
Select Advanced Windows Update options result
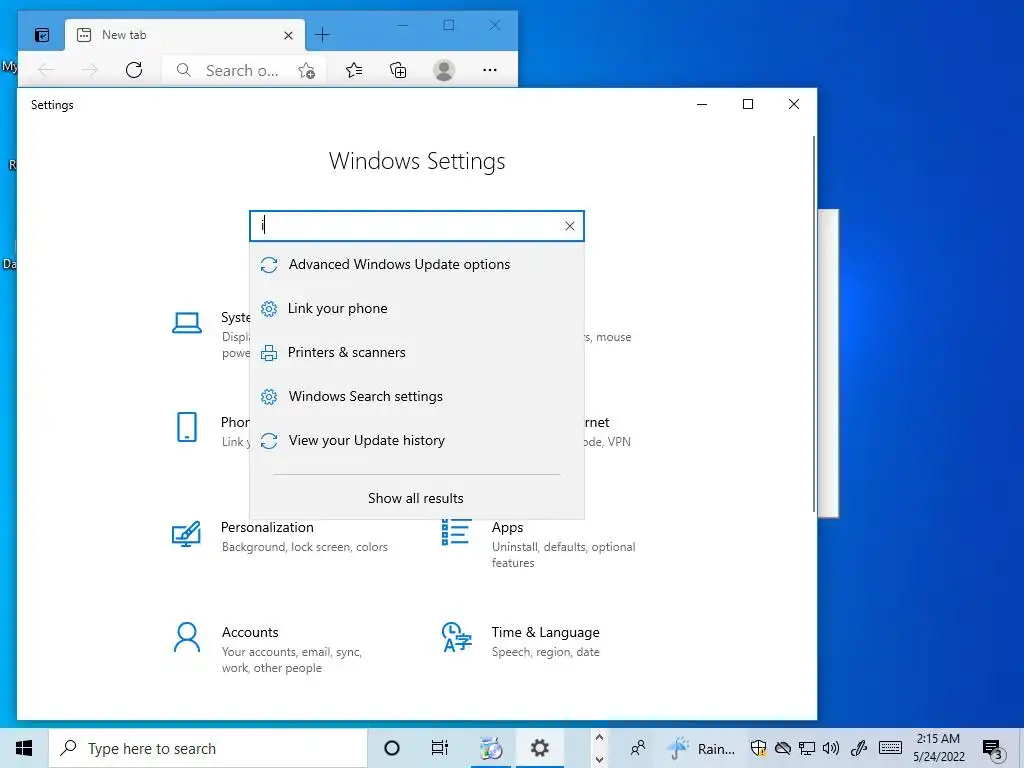(x=417, y=264)
